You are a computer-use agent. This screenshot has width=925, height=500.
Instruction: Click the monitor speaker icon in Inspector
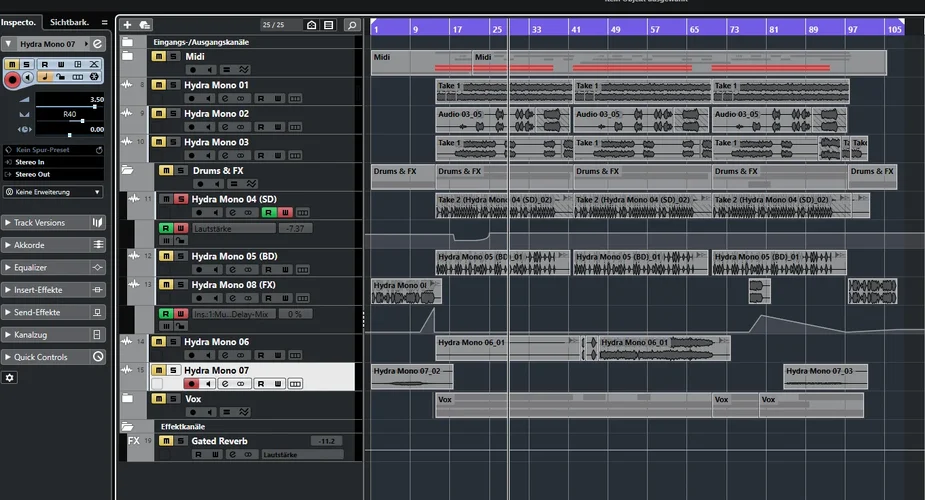coord(29,77)
